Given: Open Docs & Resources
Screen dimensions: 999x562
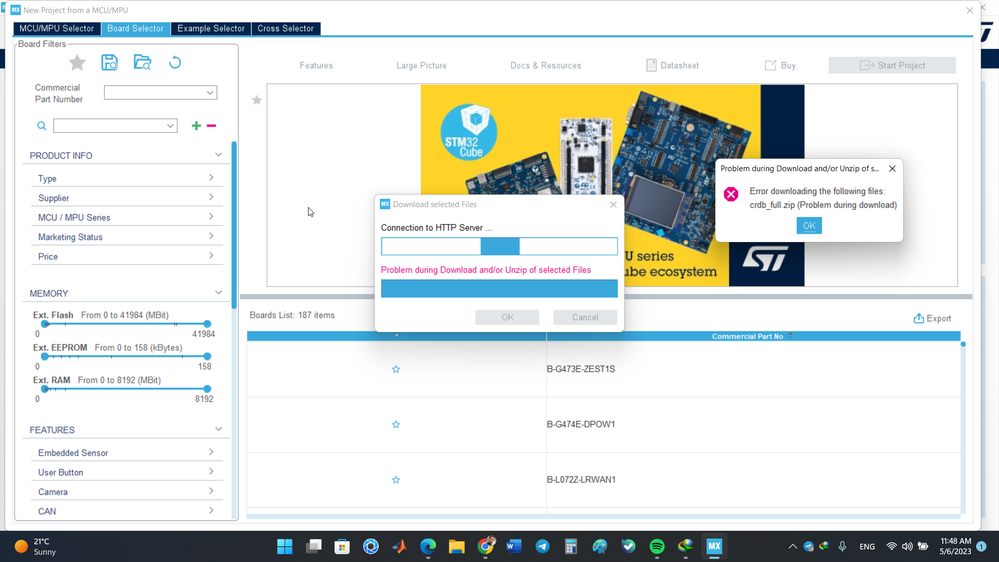Looking at the screenshot, I should 545,66.
